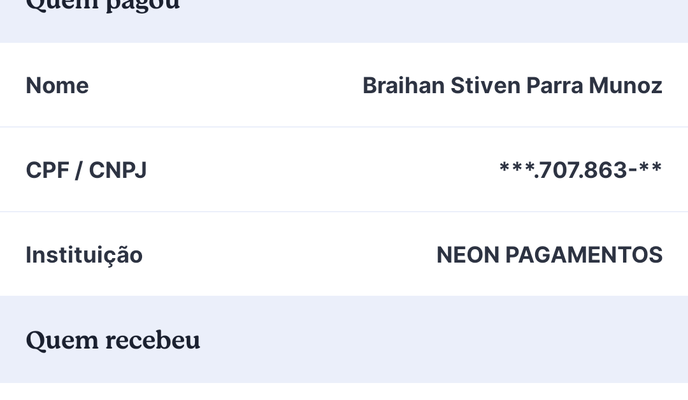Select the "Nome" field label
The width and height of the screenshot is (688, 400).
57,86
